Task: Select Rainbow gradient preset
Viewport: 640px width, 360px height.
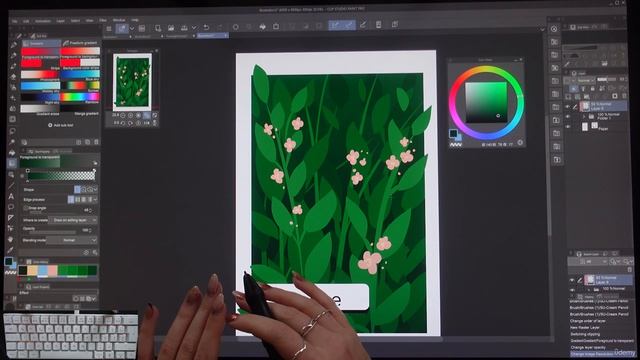Action: click(x=80, y=97)
